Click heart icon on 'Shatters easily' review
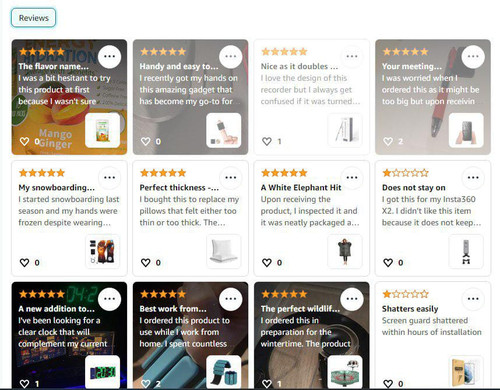The height and width of the screenshot is (390, 500). click(388, 384)
